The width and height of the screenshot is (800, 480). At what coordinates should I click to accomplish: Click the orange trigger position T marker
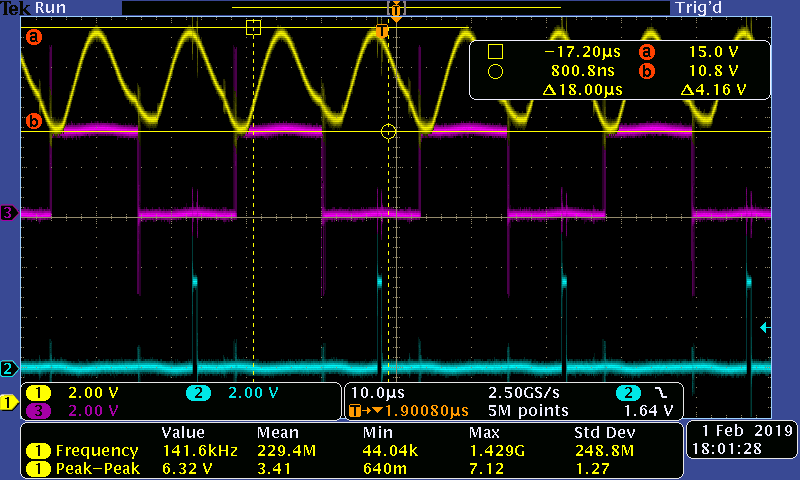382,31
